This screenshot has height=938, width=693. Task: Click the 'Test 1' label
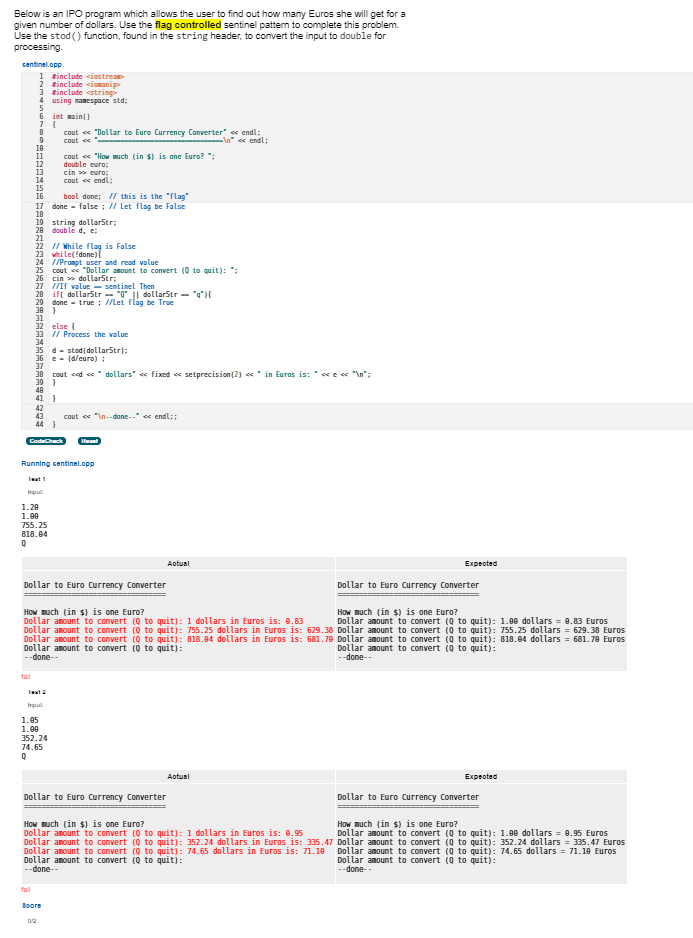point(37,479)
